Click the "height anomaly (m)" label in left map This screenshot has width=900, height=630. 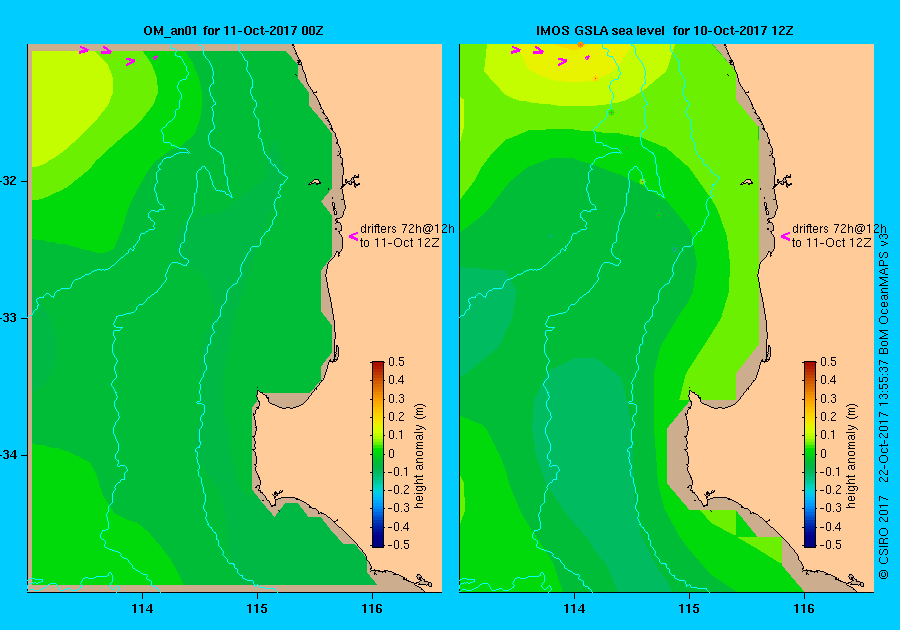pos(420,456)
